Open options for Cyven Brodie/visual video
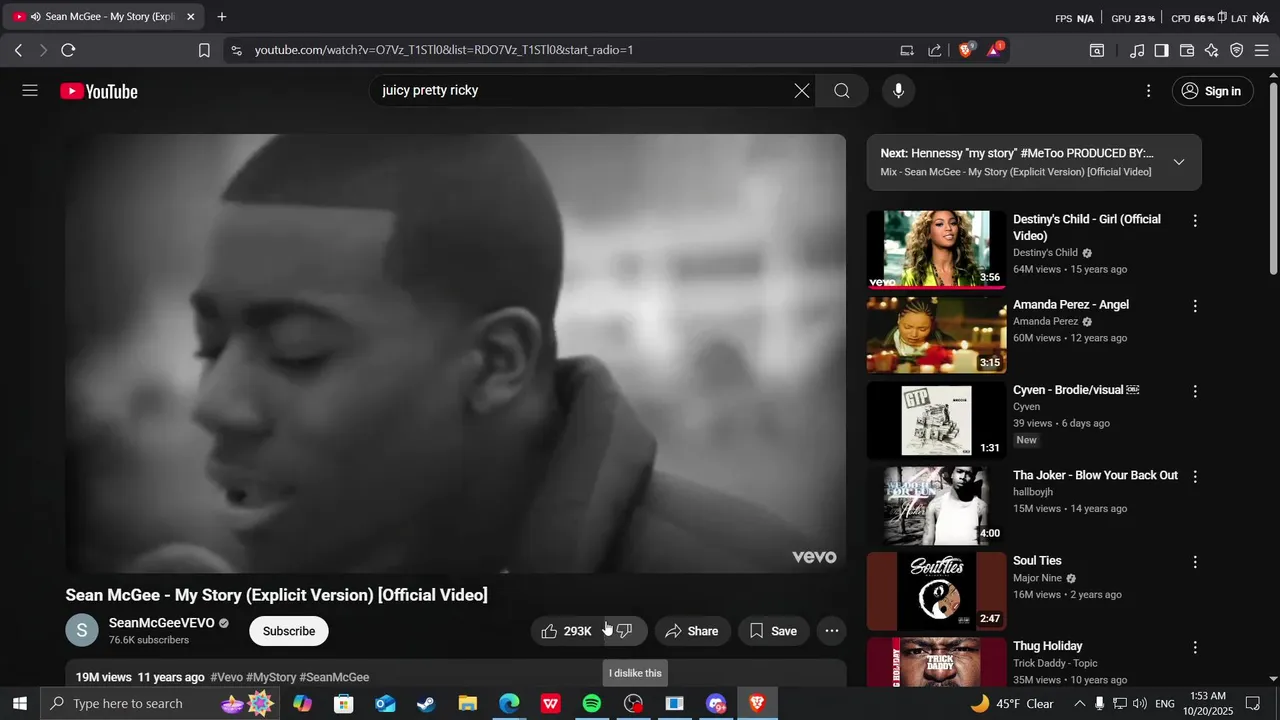This screenshot has width=1280, height=720. 1194,392
